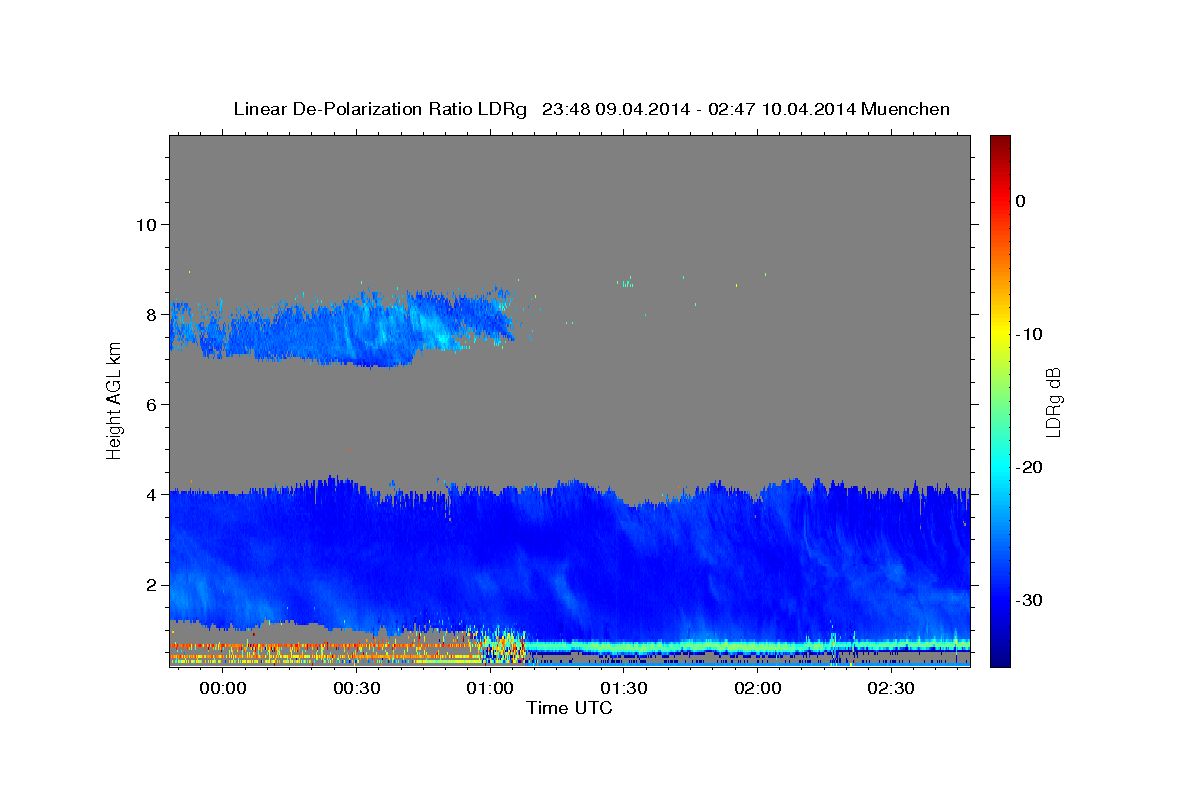The image size is (1200, 800).
Task: Click the '00:30' time tick label
Action: (357, 689)
